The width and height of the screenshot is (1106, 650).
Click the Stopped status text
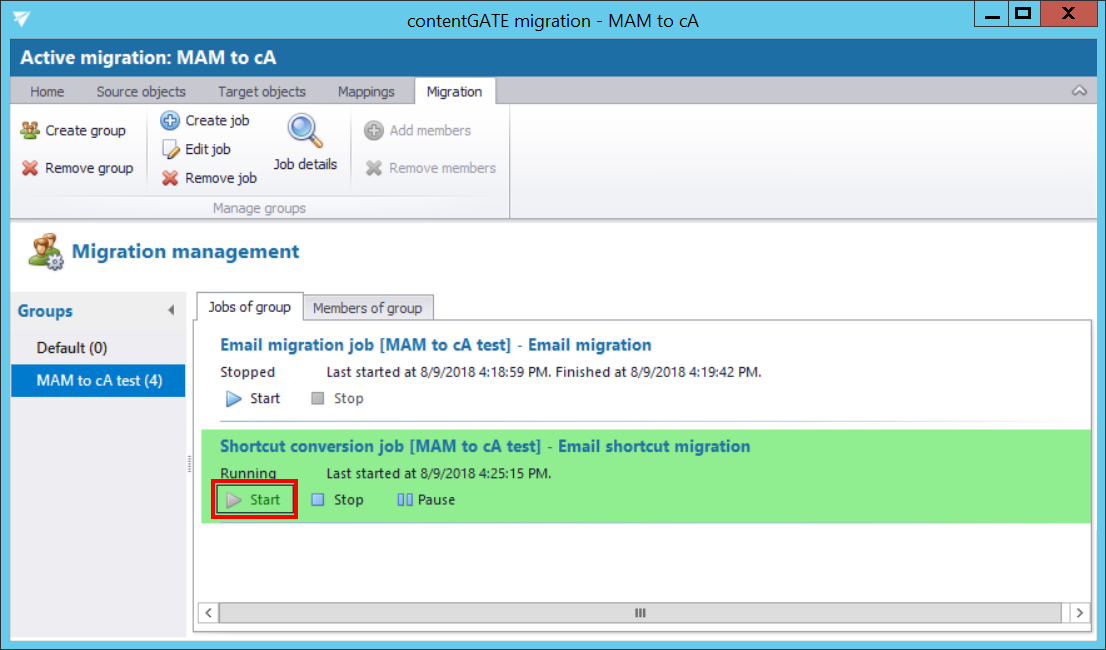(x=247, y=372)
